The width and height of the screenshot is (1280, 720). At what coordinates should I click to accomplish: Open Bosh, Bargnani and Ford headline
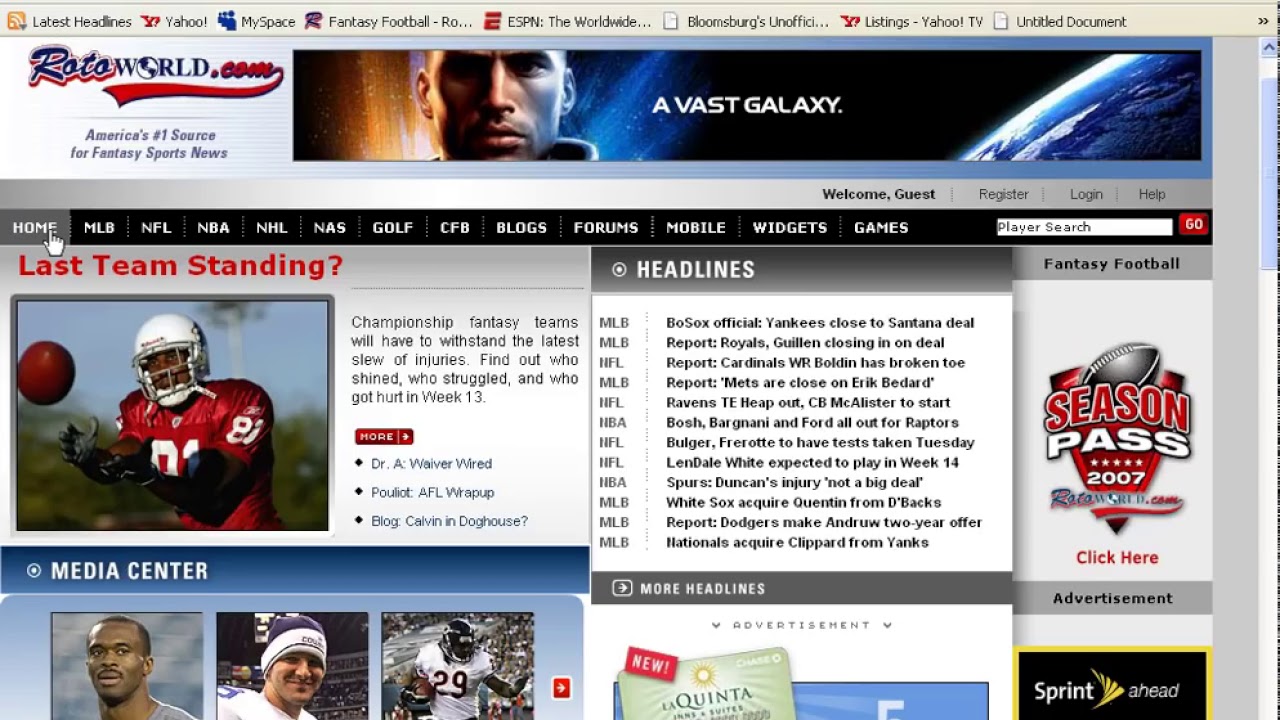[x=812, y=422]
